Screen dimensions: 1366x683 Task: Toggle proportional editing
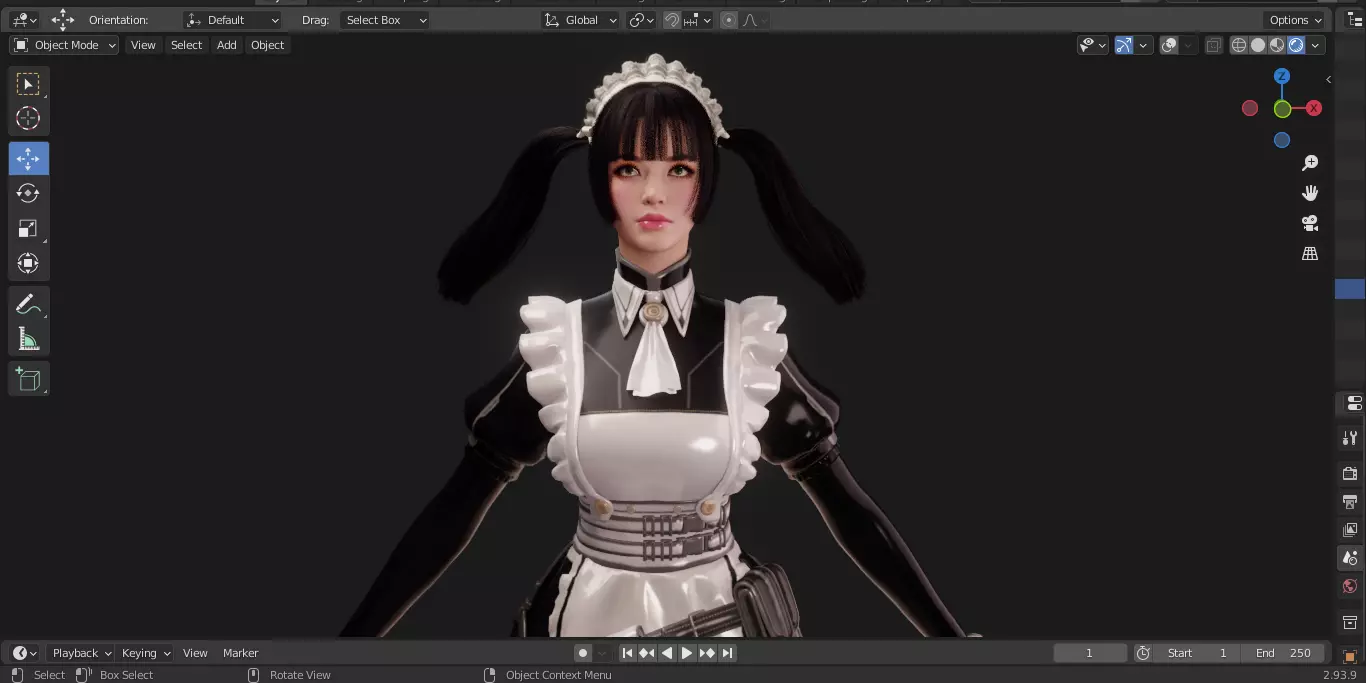728,20
